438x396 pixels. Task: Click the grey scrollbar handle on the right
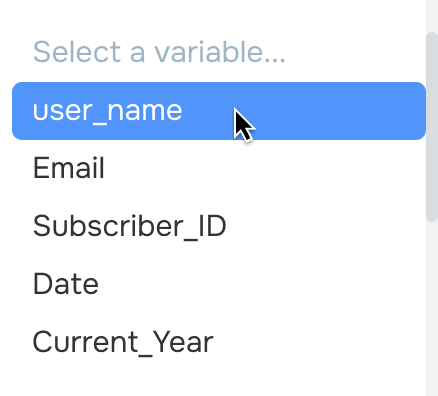(432, 127)
